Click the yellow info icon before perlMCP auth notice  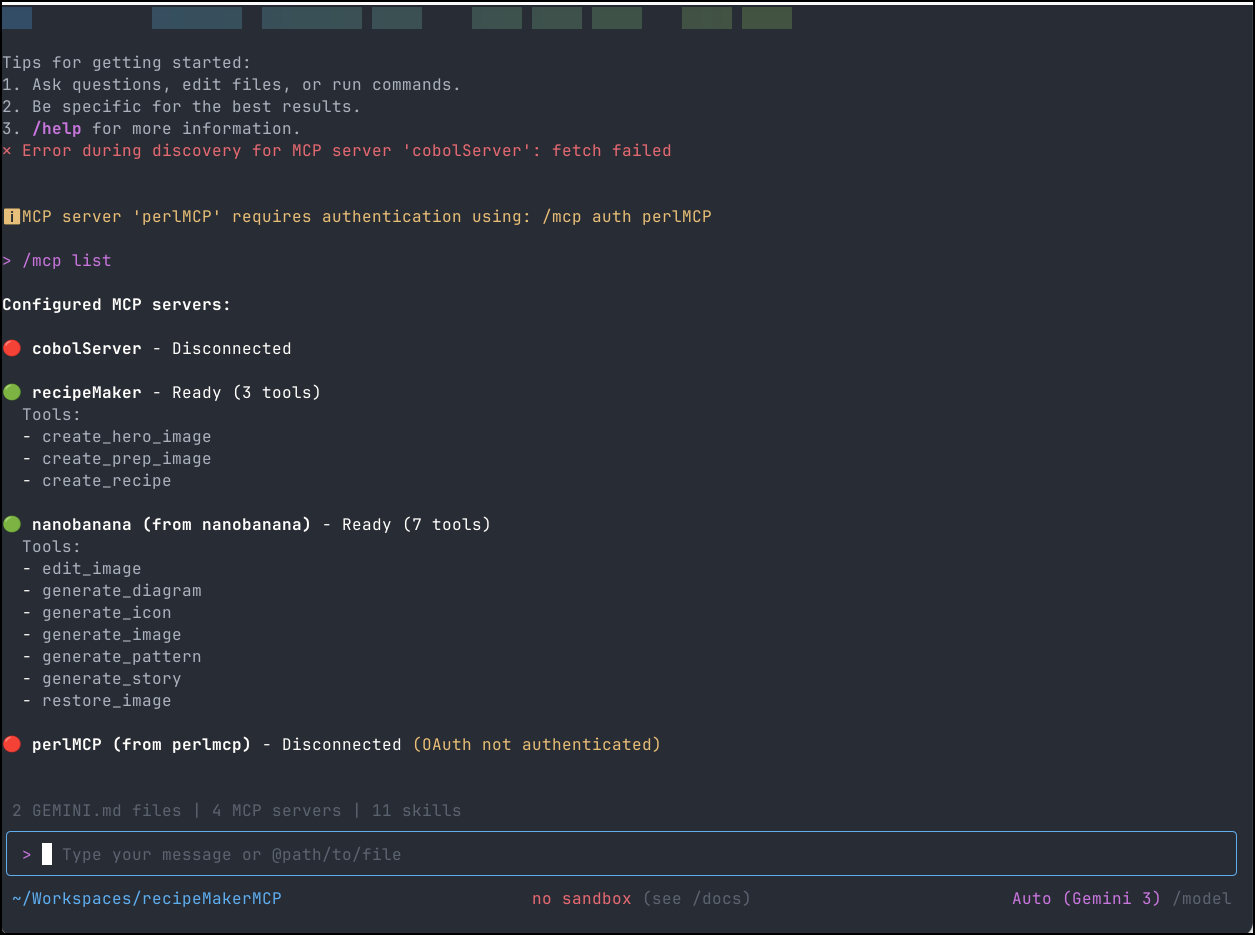click(x=11, y=217)
